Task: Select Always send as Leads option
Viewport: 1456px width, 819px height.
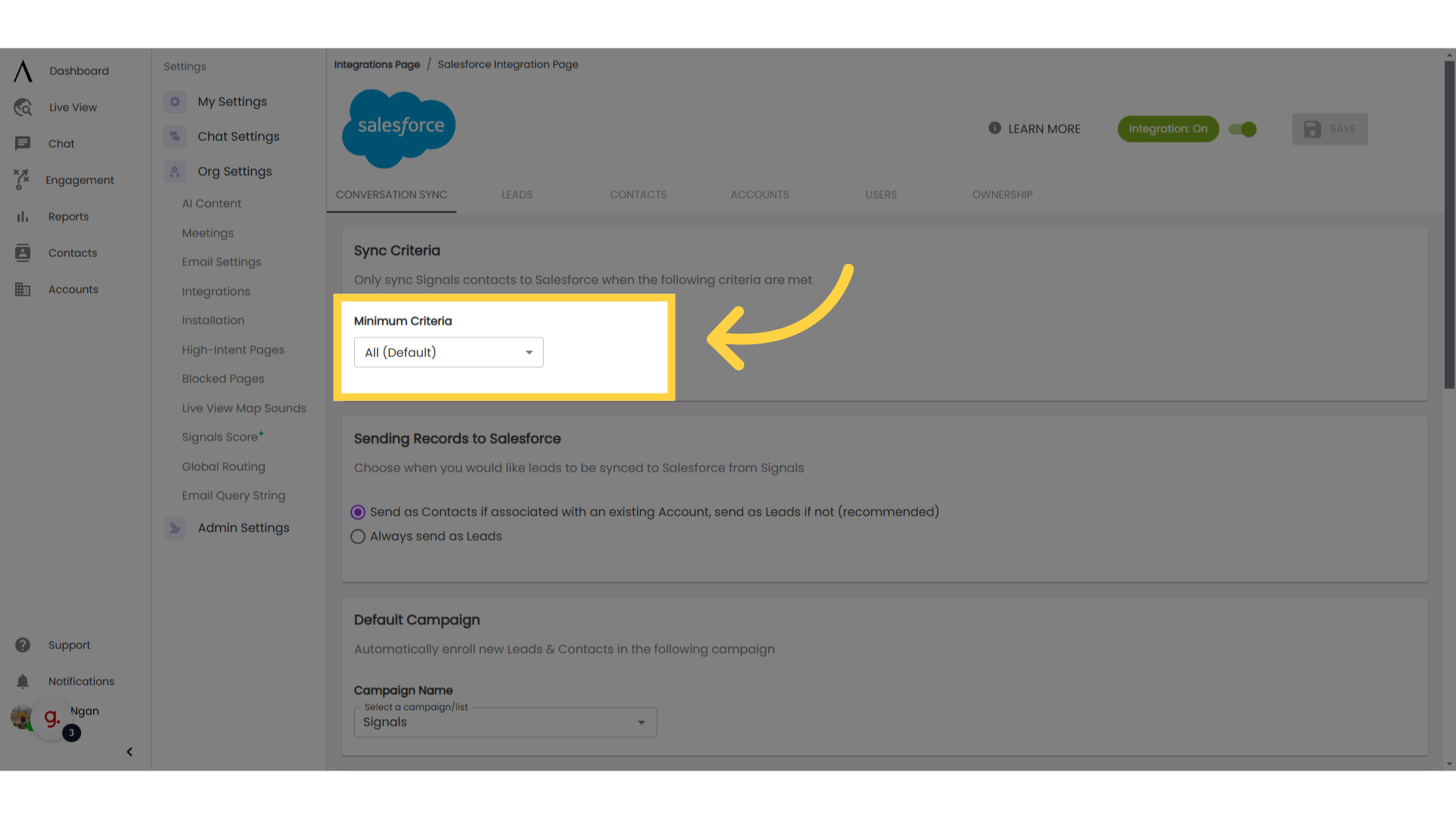Action: 358,537
